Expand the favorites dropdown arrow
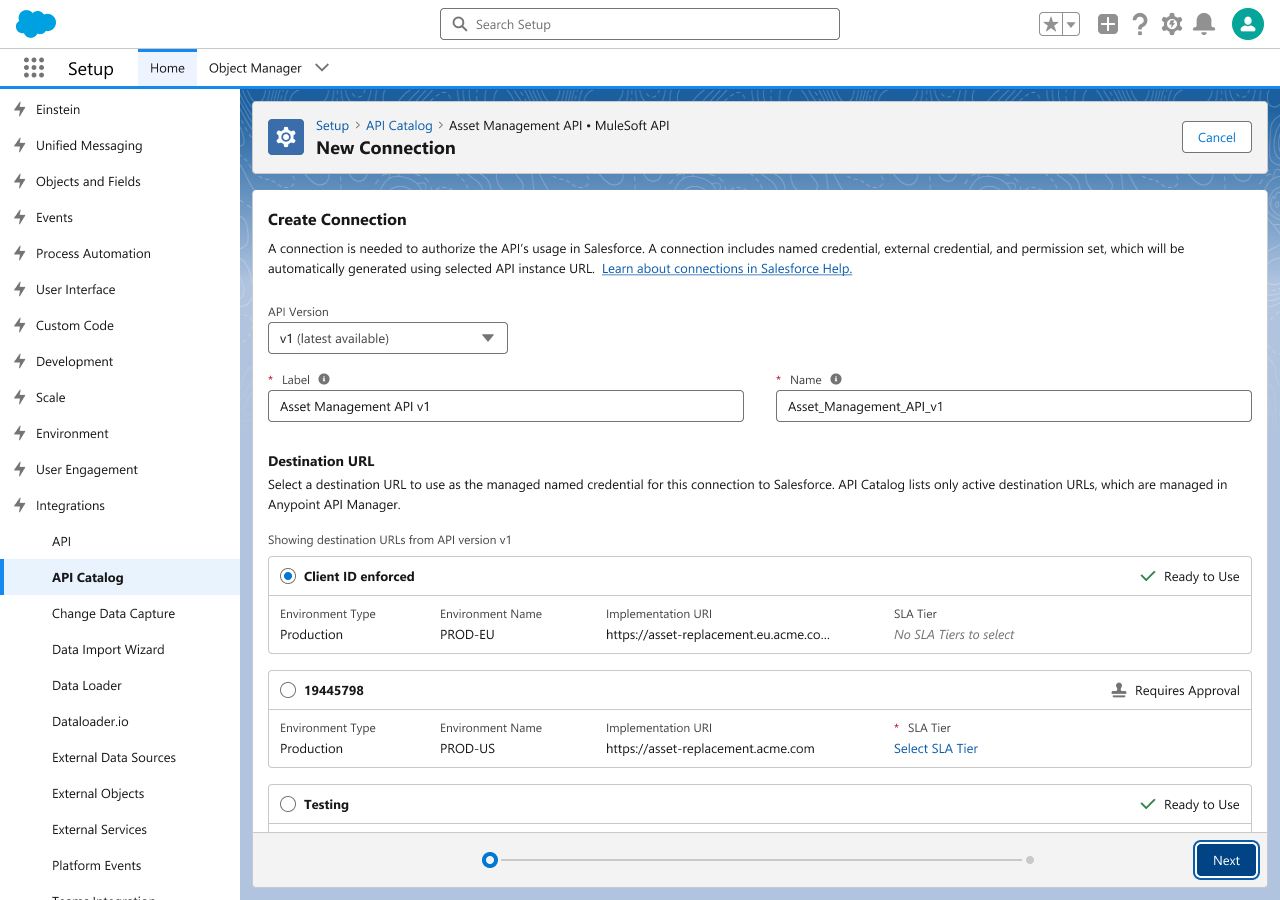 [x=1068, y=23]
